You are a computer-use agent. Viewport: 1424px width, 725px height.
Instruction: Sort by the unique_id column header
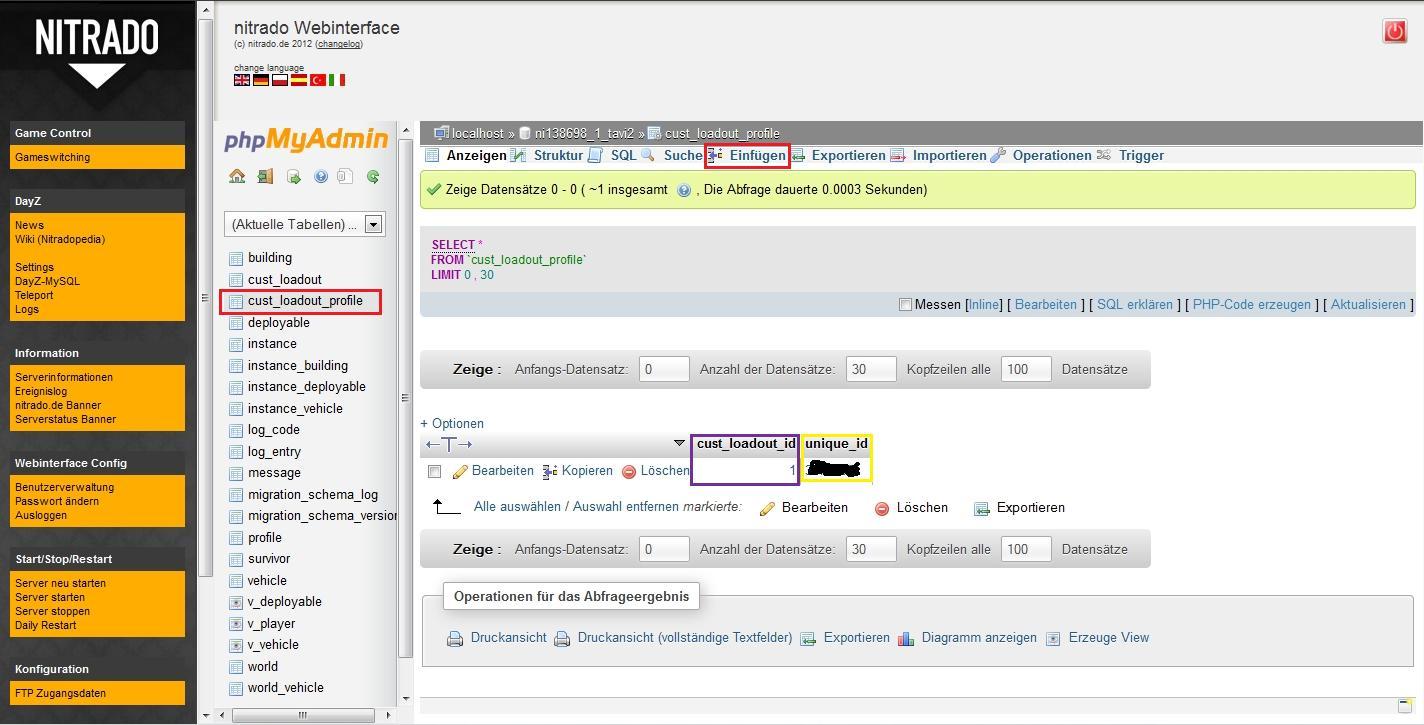836,444
